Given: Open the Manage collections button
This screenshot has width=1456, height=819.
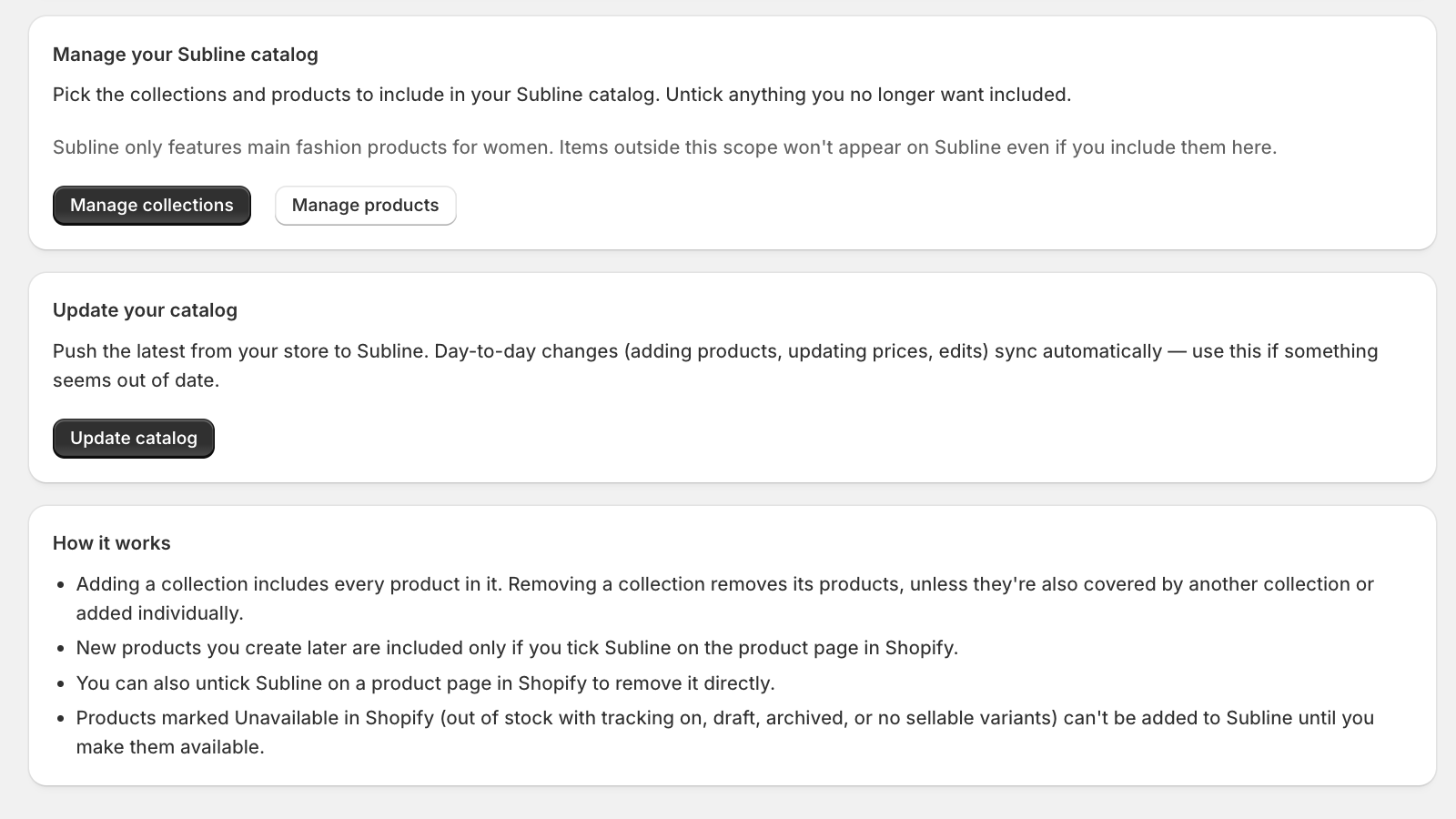Looking at the screenshot, I should pyautogui.click(x=152, y=206).
